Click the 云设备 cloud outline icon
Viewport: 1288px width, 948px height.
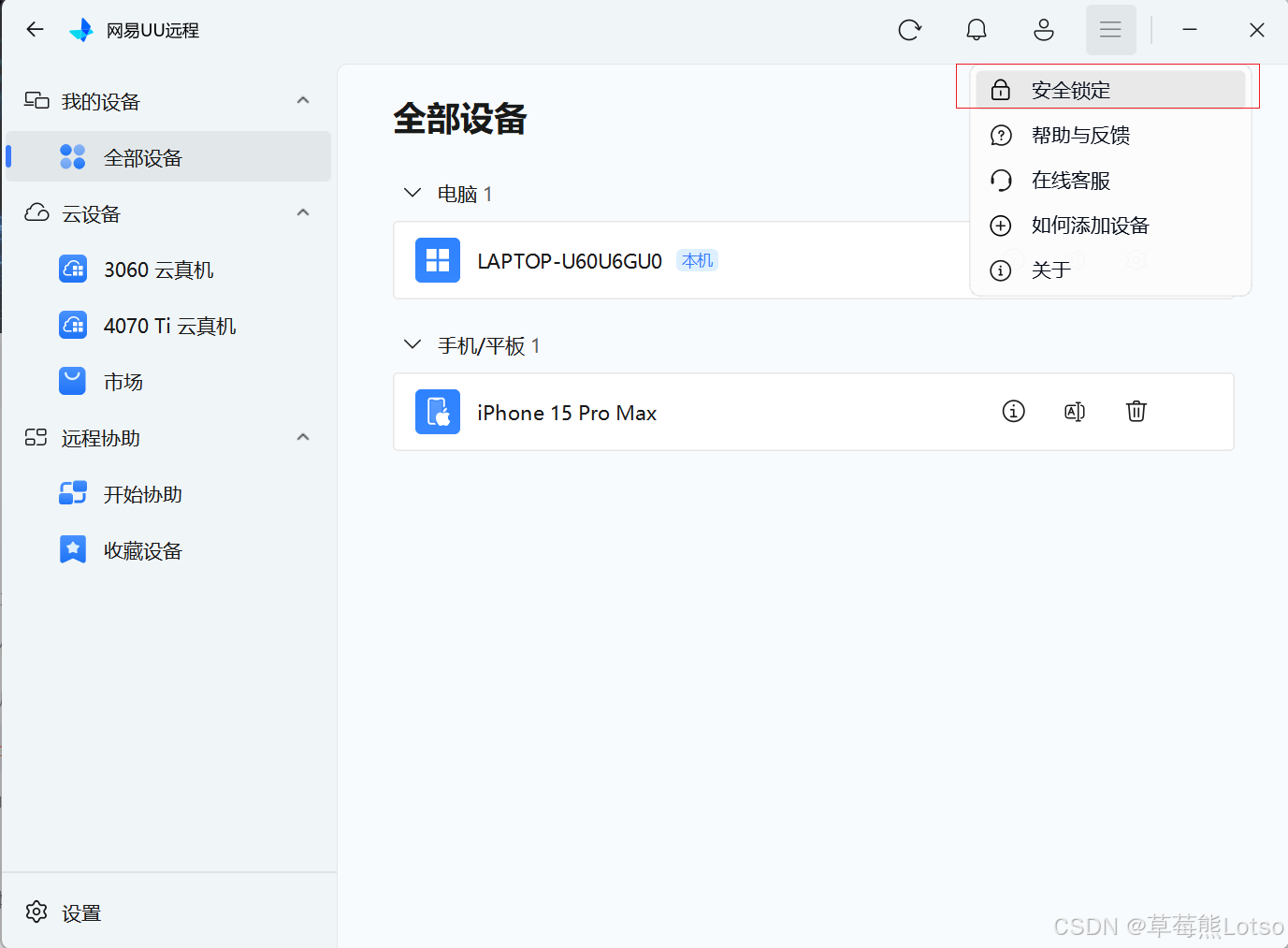[x=36, y=212]
